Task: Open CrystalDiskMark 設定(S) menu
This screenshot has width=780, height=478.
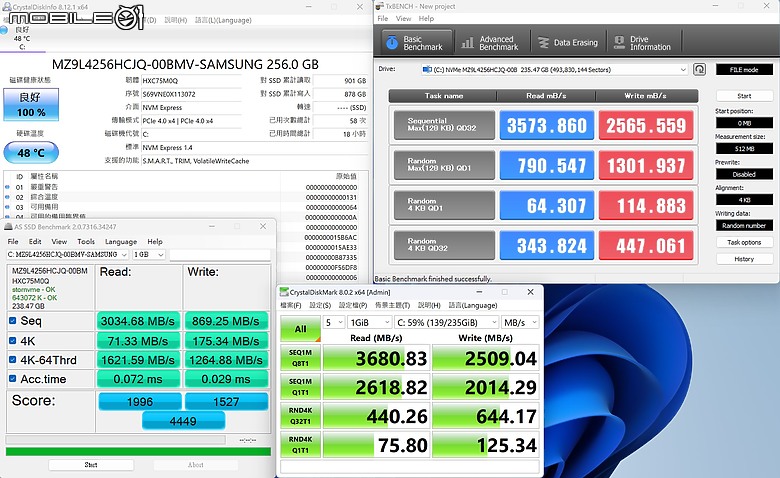Action: (x=320, y=305)
